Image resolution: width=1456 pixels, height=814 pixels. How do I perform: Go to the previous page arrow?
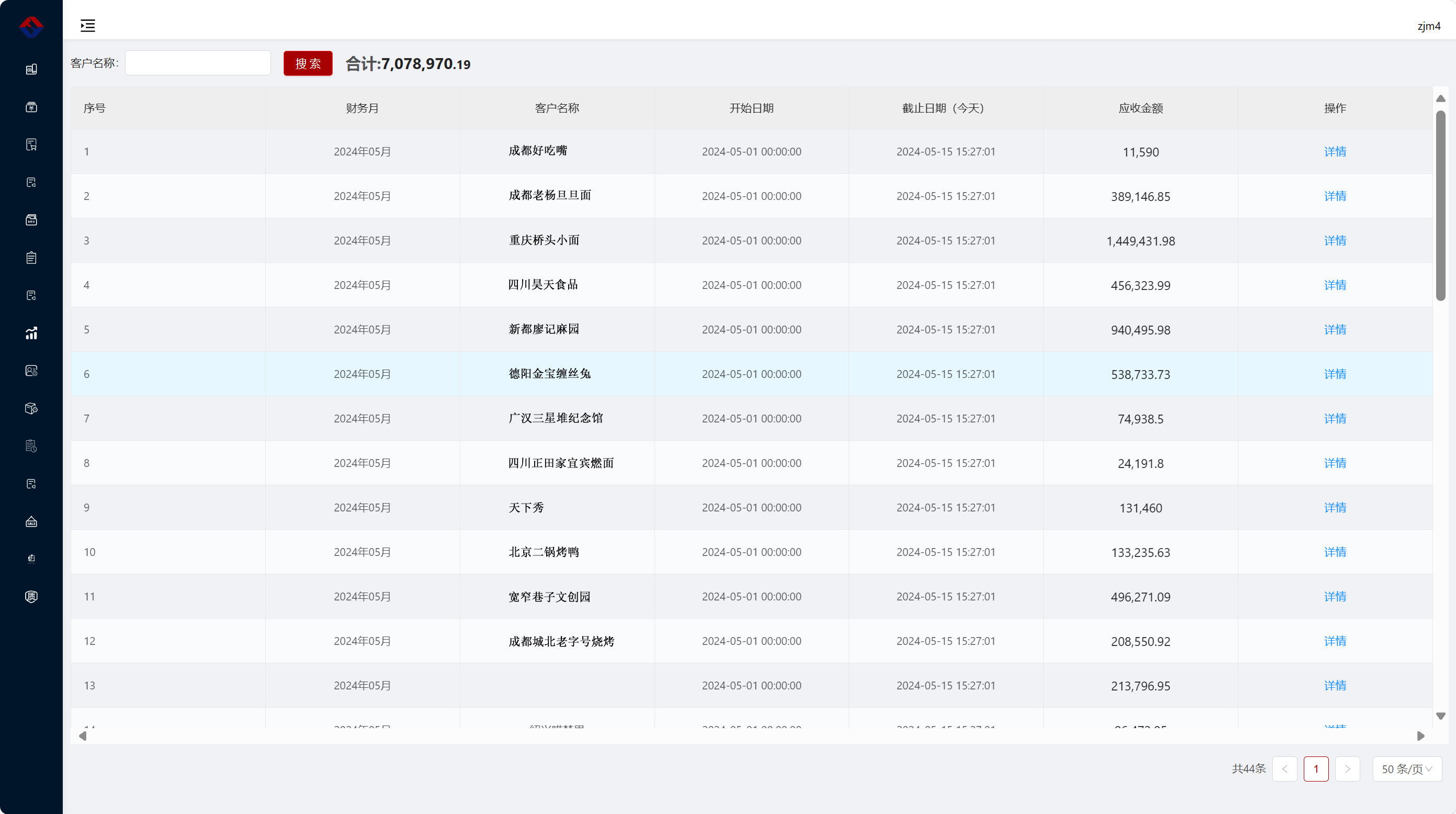[1285, 769]
